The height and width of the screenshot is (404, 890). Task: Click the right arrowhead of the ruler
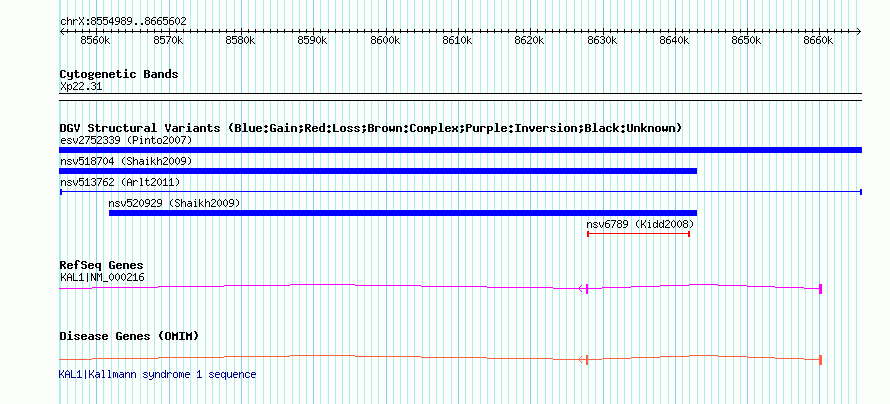[x=859, y=31]
